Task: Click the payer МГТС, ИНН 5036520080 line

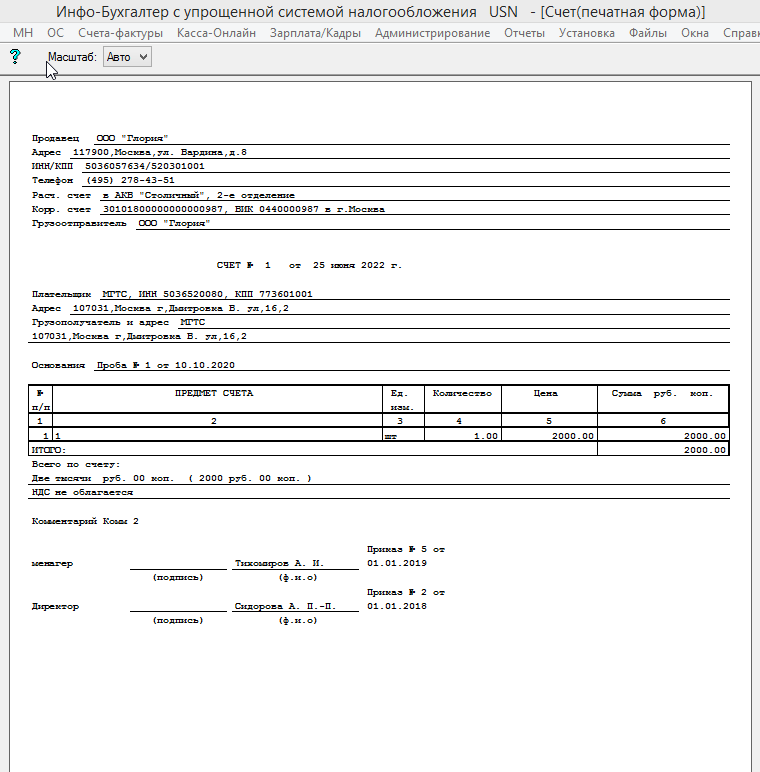Action: [207, 294]
